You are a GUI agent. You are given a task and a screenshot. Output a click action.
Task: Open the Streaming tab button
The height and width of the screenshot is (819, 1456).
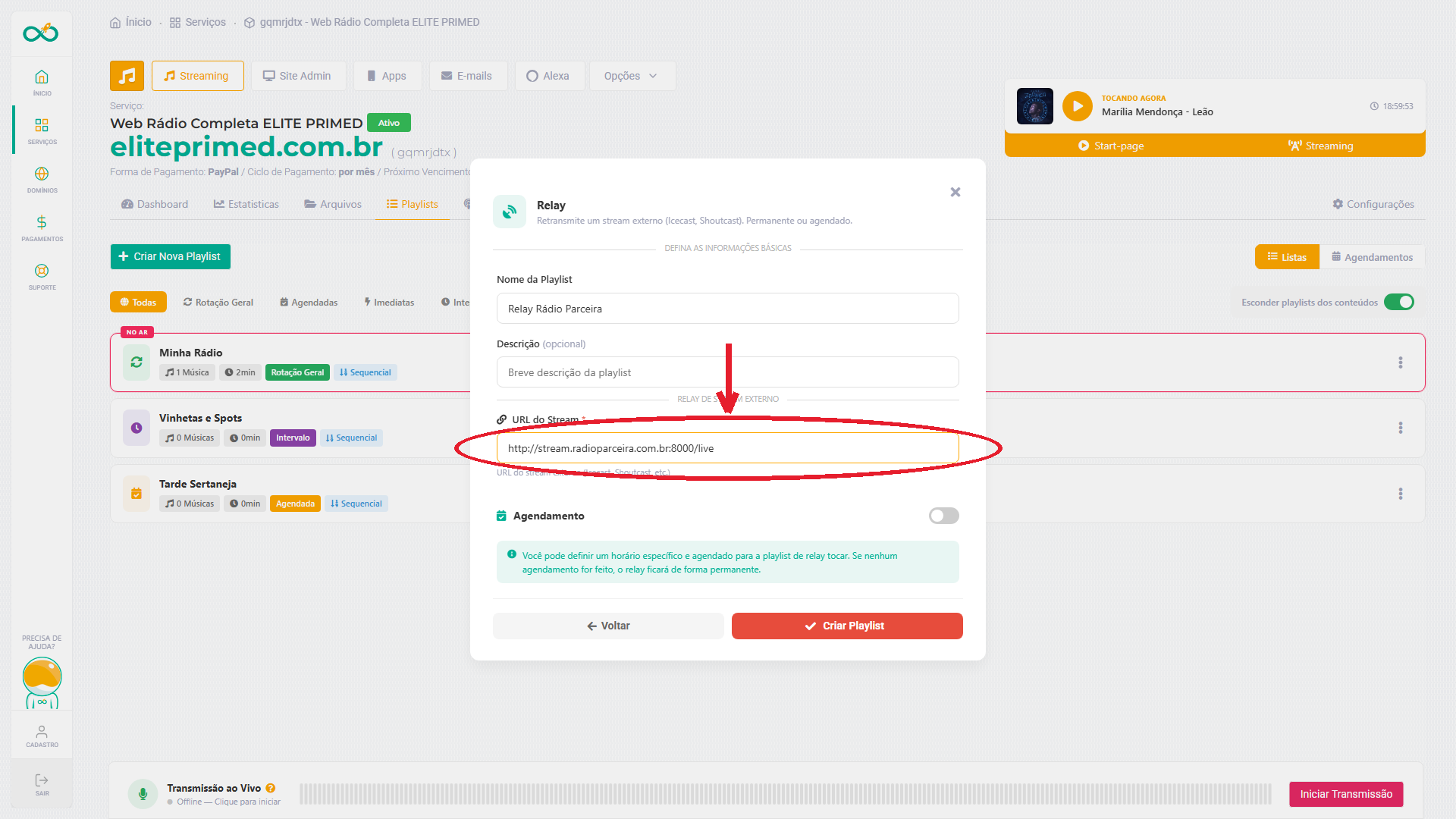click(197, 76)
